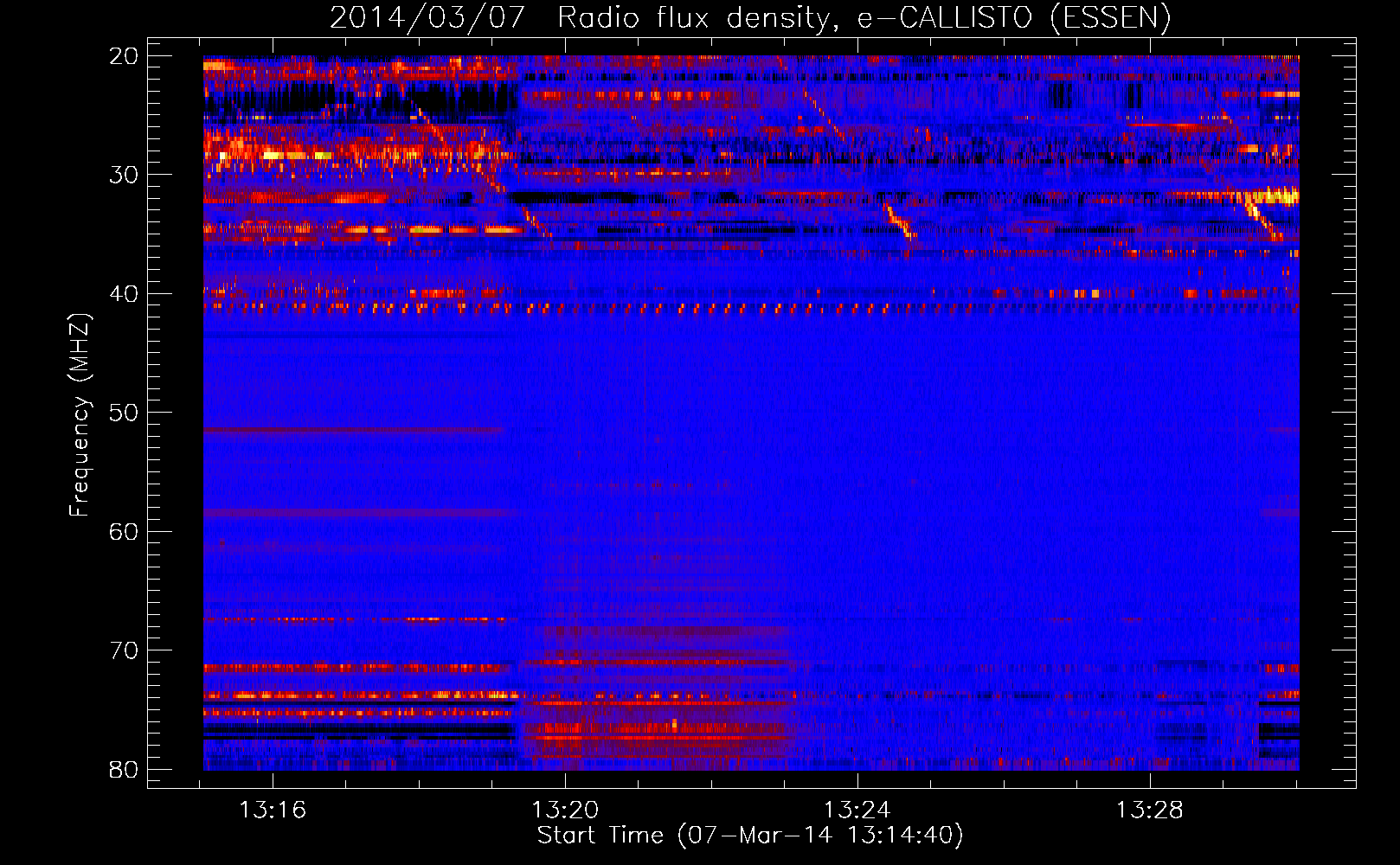Image resolution: width=1400 pixels, height=865 pixels.
Task: Click the 20 frequency tick label
Action: tap(124, 56)
